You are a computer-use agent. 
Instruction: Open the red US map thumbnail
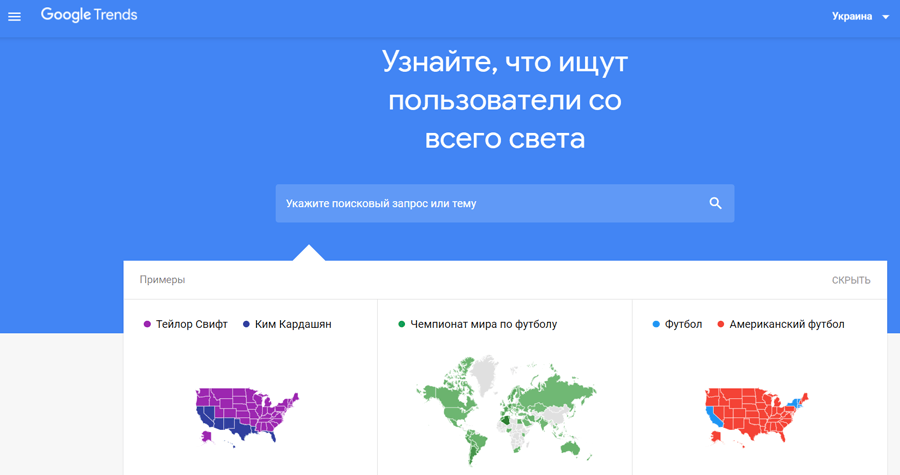click(757, 417)
